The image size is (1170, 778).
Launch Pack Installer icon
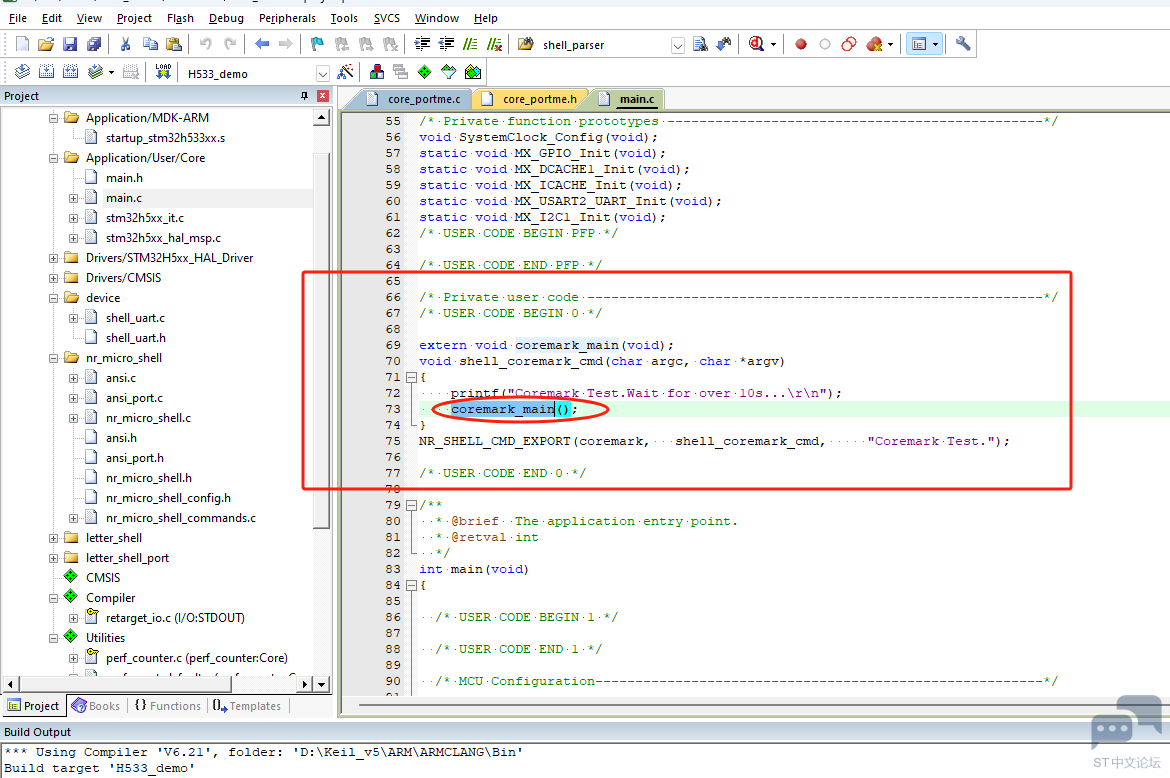click(472, 72)
